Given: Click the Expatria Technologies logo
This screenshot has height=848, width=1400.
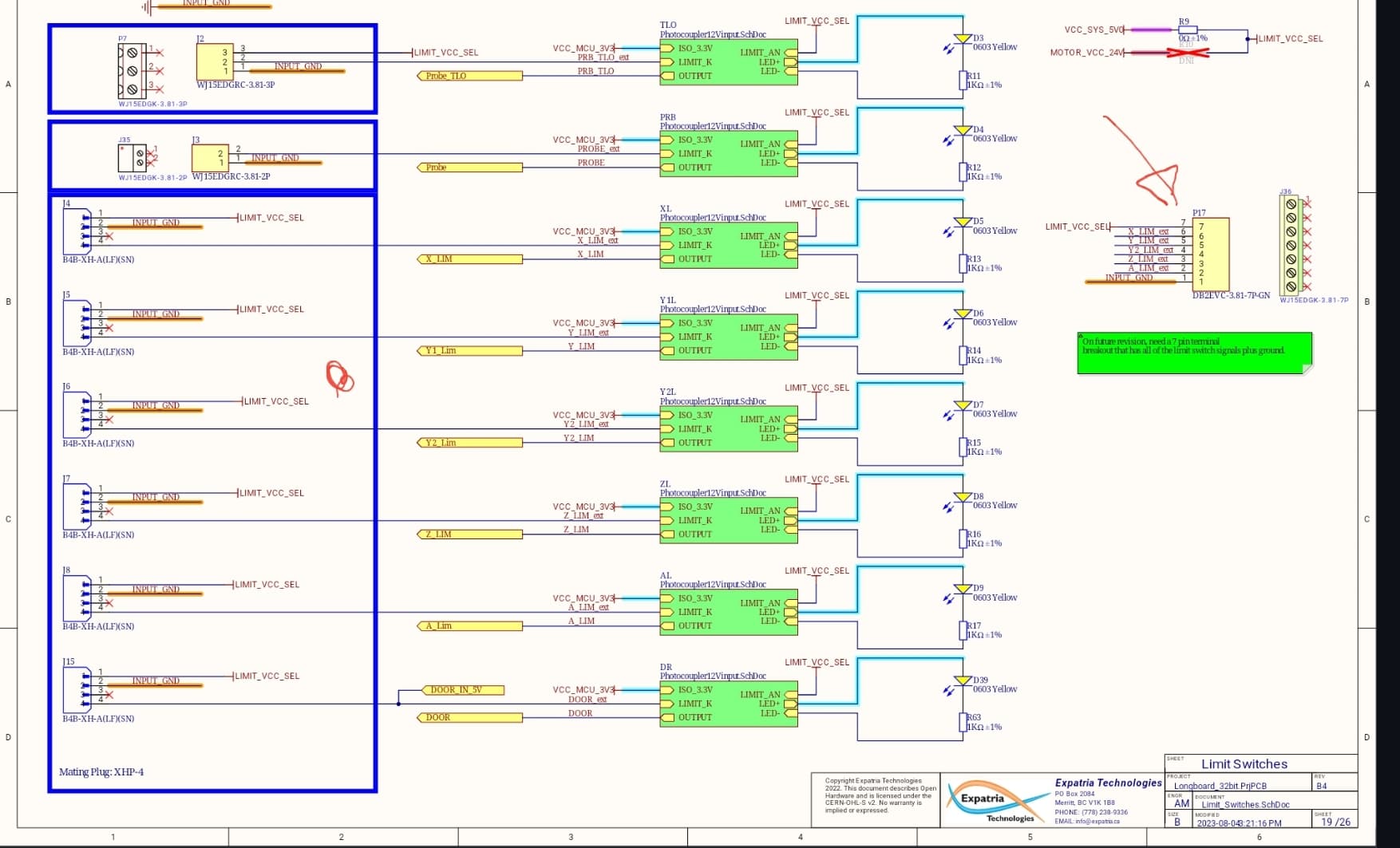Looking at the screenshot, I should (997, 802).
